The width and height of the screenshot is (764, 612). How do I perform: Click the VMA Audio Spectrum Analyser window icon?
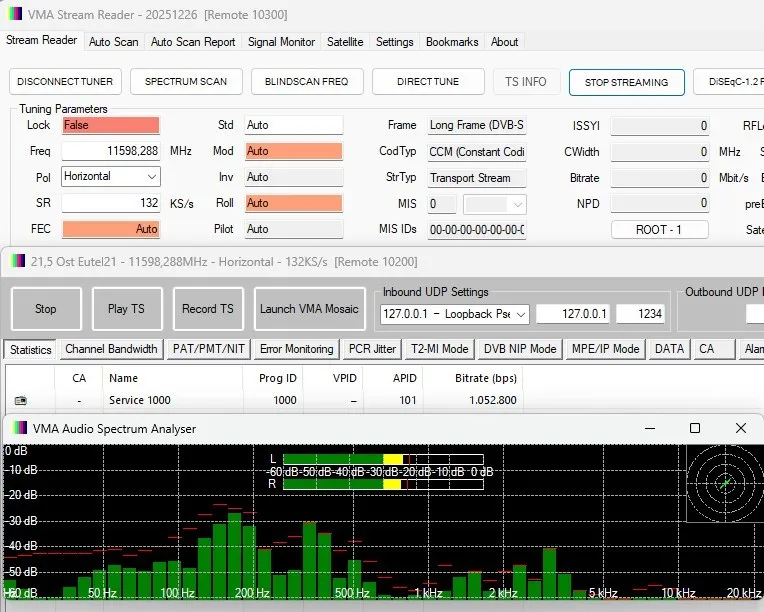click(16, 428)
